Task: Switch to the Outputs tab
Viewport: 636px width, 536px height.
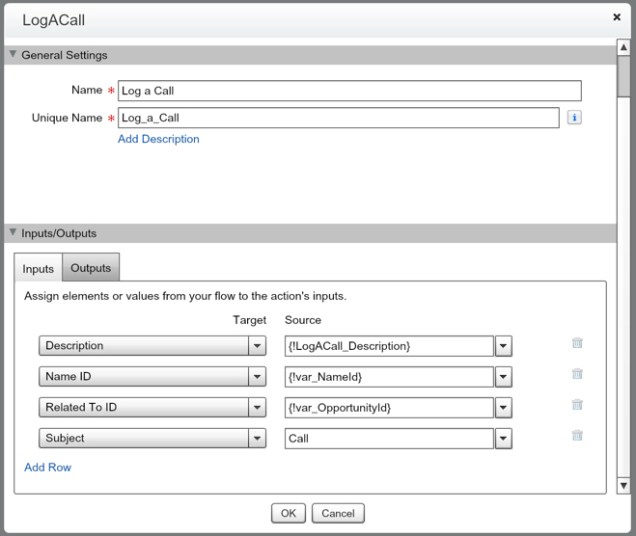Action: pos(91,268)
